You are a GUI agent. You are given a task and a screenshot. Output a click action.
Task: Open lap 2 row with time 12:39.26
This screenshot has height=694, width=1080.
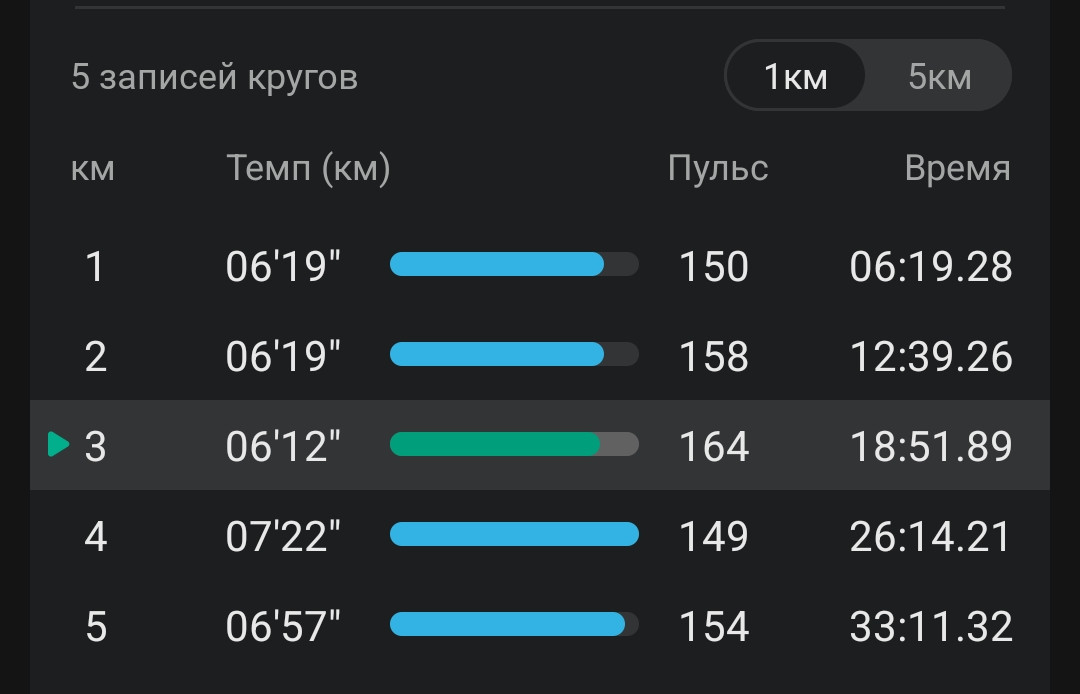[x=540, y=355]
